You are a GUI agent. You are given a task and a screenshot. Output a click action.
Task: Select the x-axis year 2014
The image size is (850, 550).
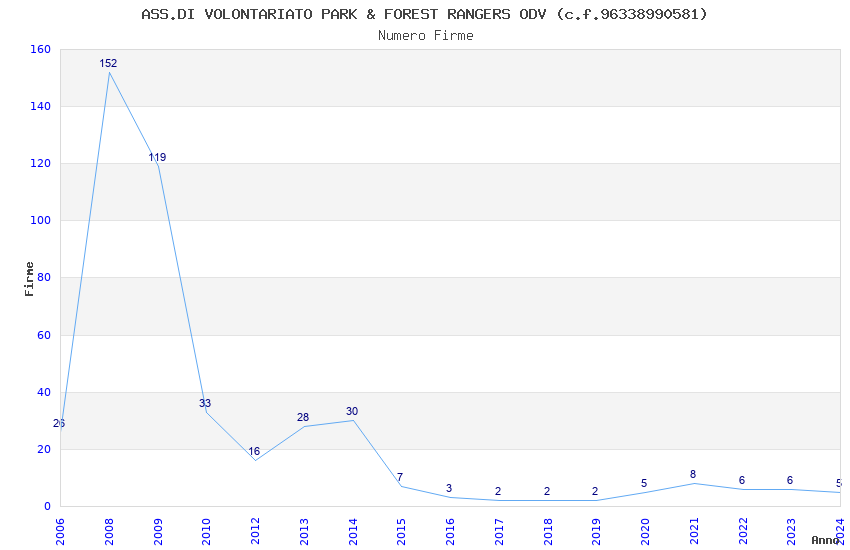point(353,532)
